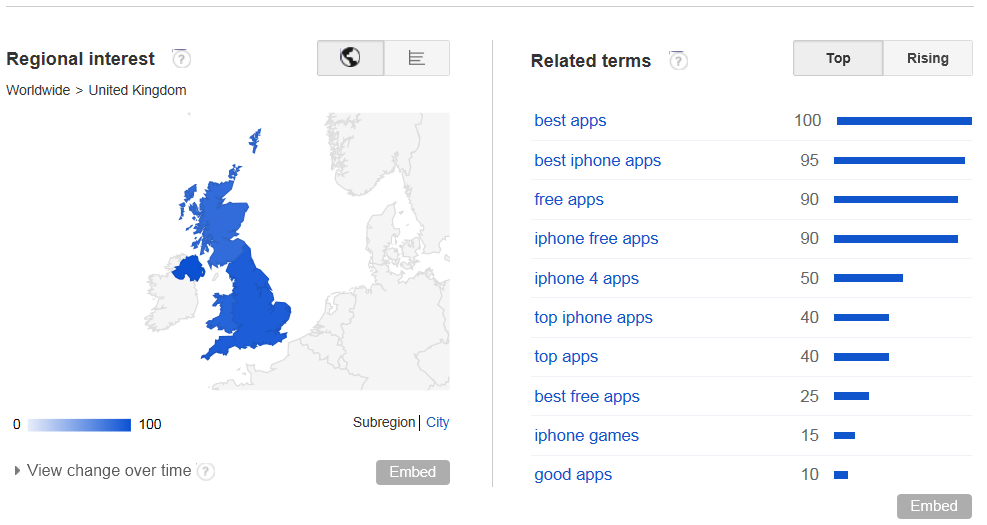Switch regional breakdown to City
The height and width of the screenshot is (525, 987).
[x=437, y=422]
